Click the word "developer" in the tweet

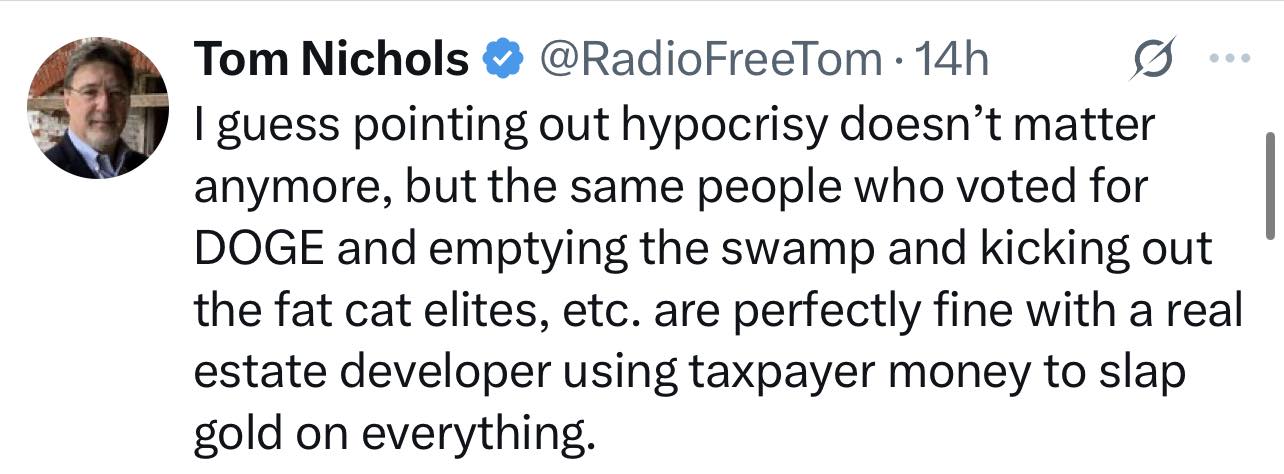coord(443,372)
